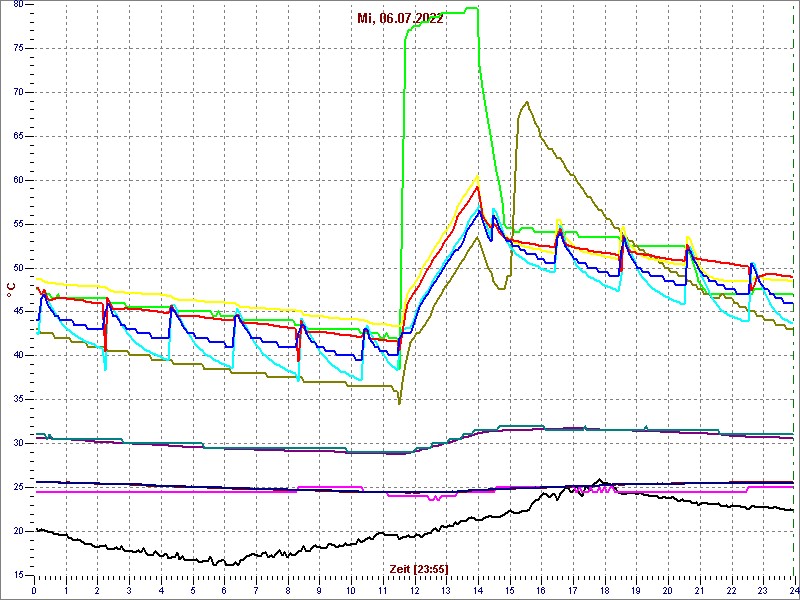
Task: Select the 70 temperature axis label
Action: click(17, 92)
